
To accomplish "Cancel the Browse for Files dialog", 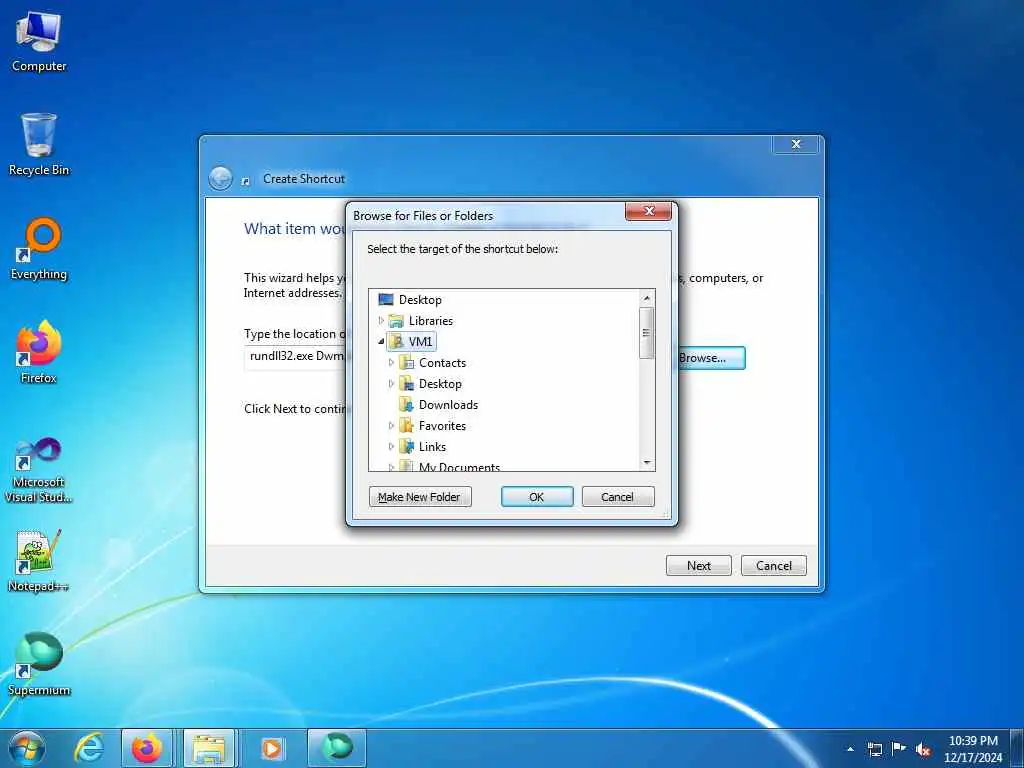I will pyautogui.click(x=617, y=497).
